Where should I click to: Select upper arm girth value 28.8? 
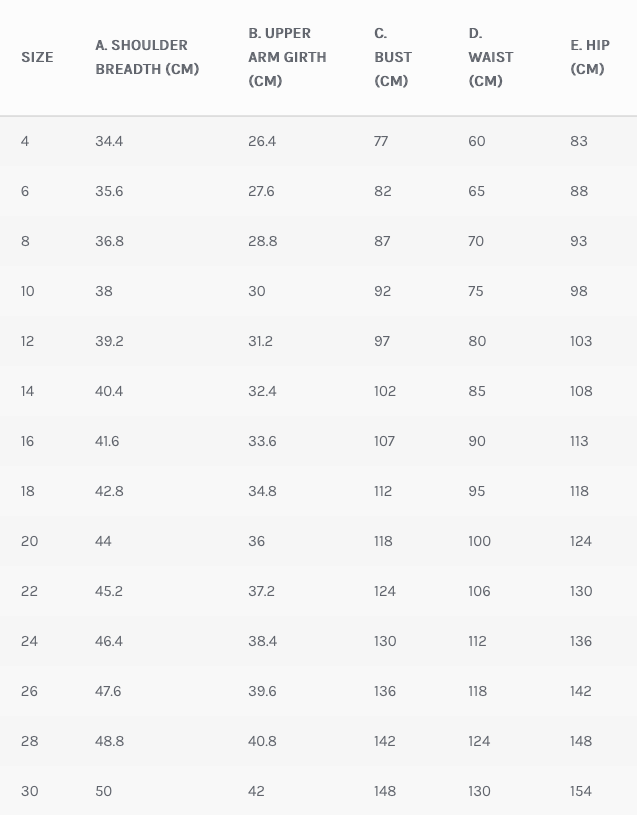coord(262,241)
